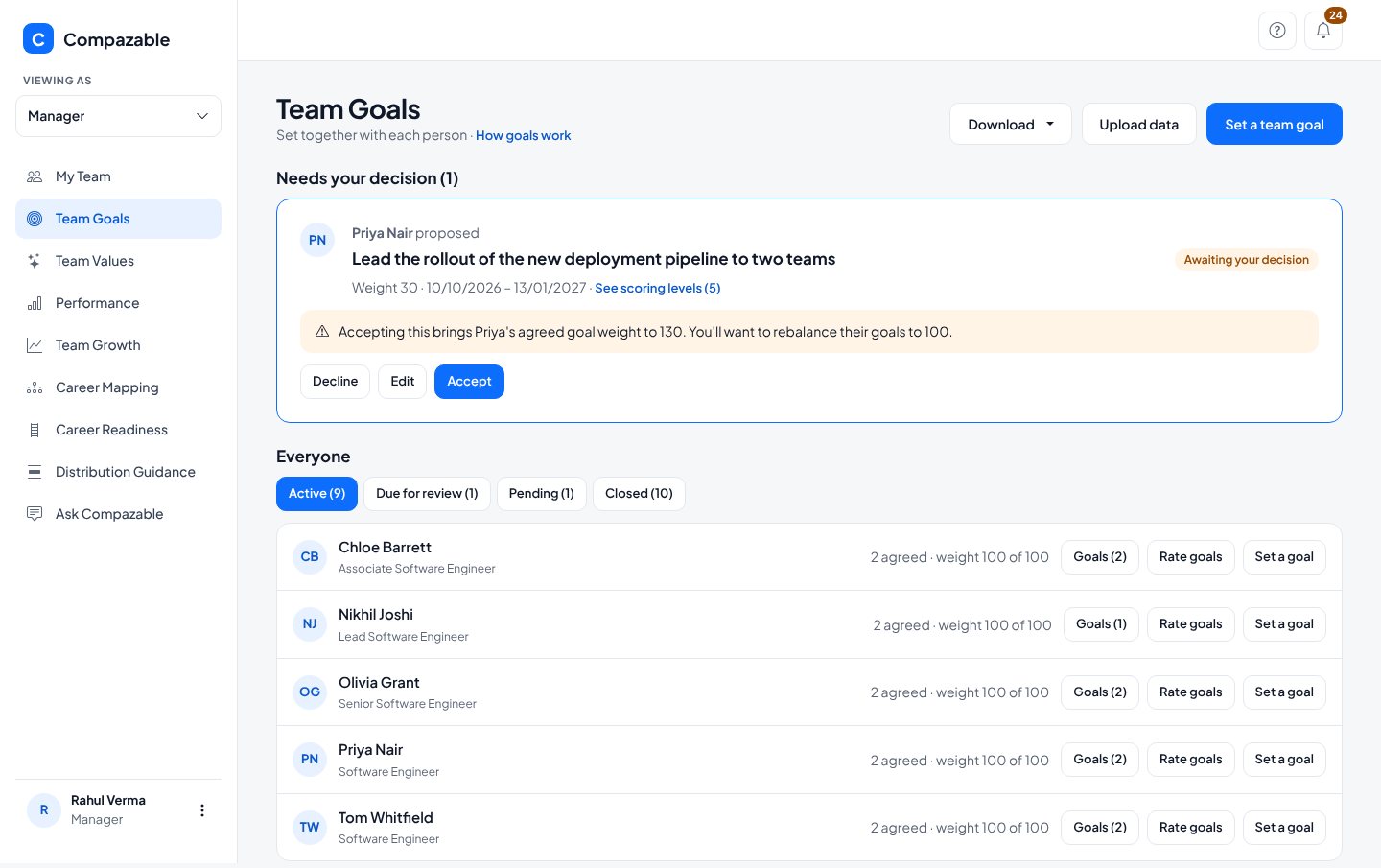Accept Priya Nair's proposed goal
The image size is (1381, 868).
[x=469, y=382]
